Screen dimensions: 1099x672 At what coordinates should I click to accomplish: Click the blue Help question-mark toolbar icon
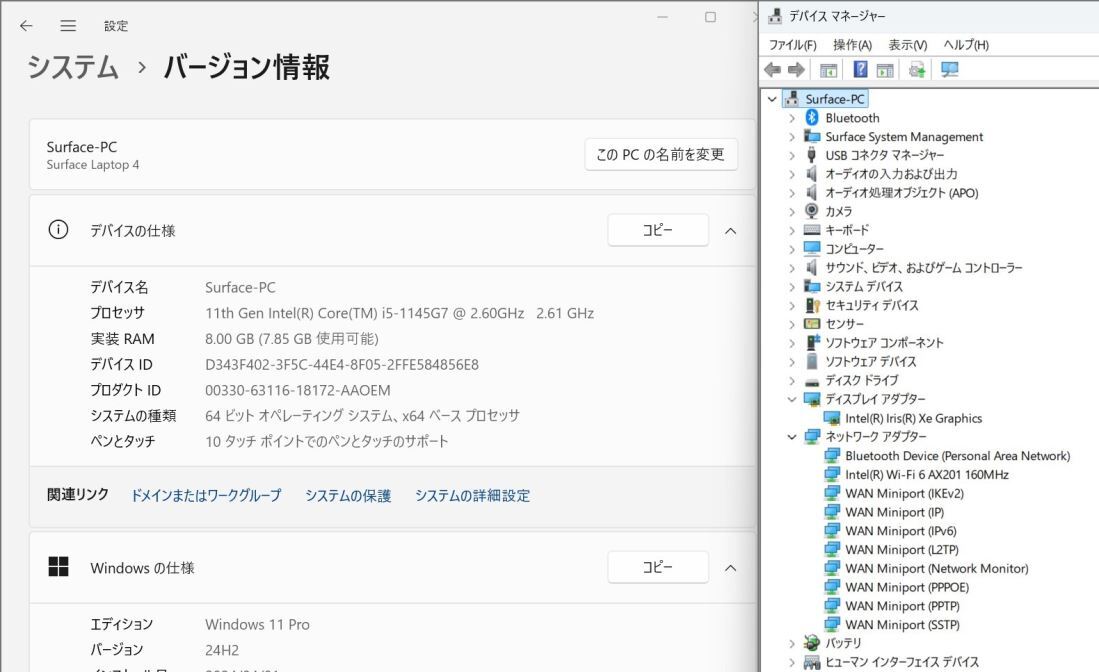click(x=860, y=69)
